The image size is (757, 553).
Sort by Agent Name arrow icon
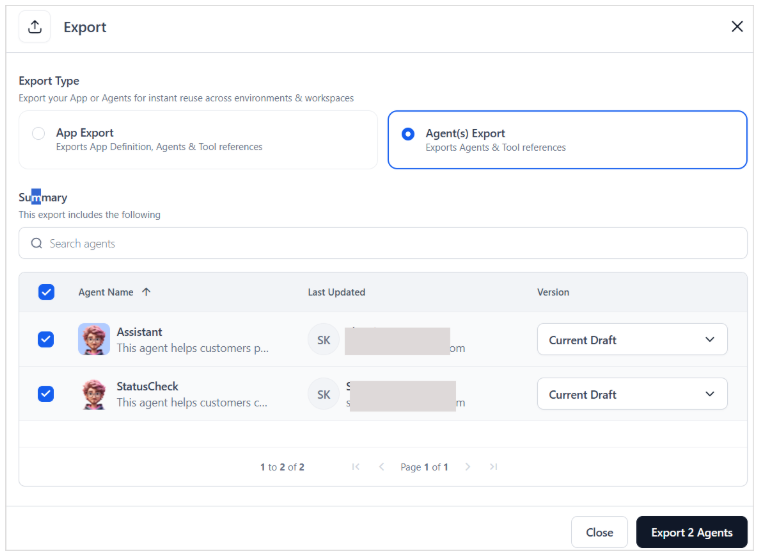pos(146,292)
